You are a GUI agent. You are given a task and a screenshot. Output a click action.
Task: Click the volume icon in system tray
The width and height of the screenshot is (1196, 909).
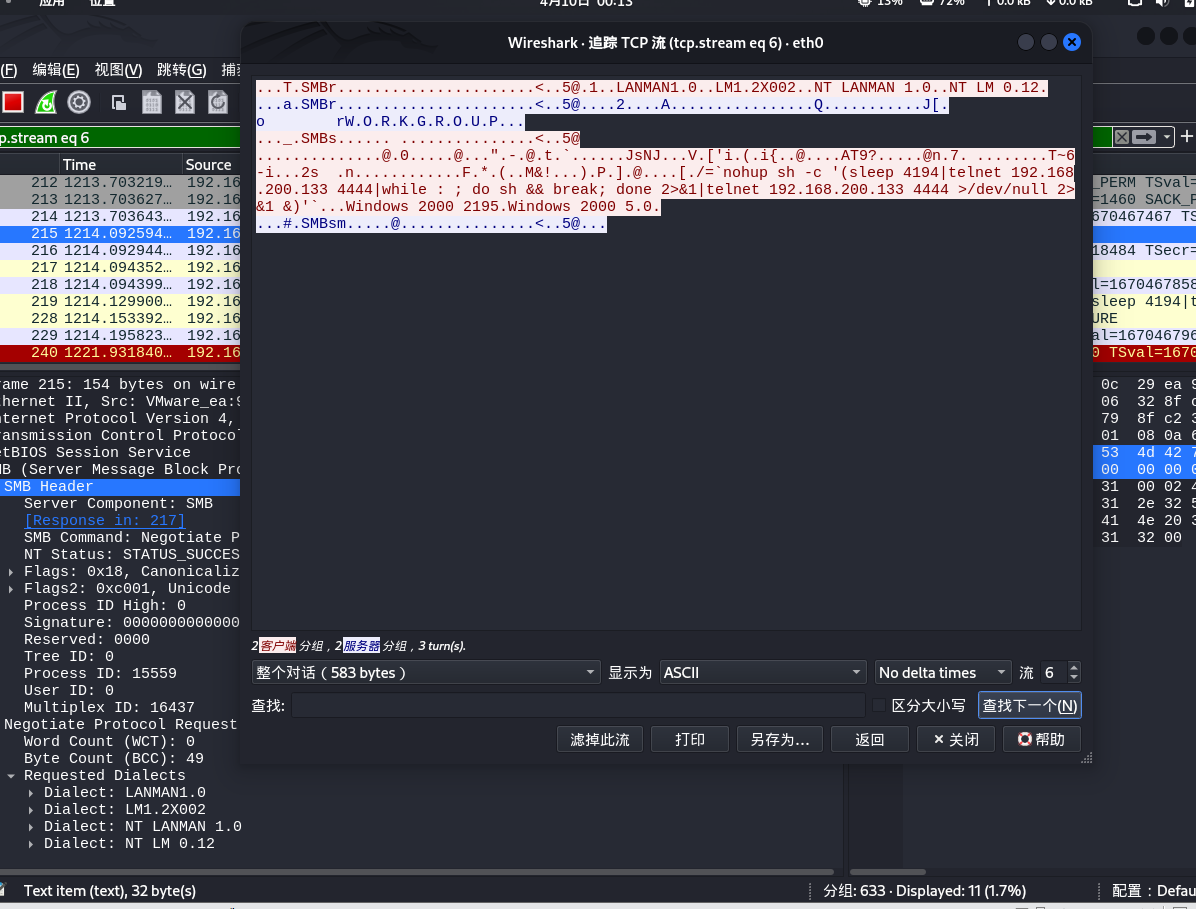tap(1162, 3)
